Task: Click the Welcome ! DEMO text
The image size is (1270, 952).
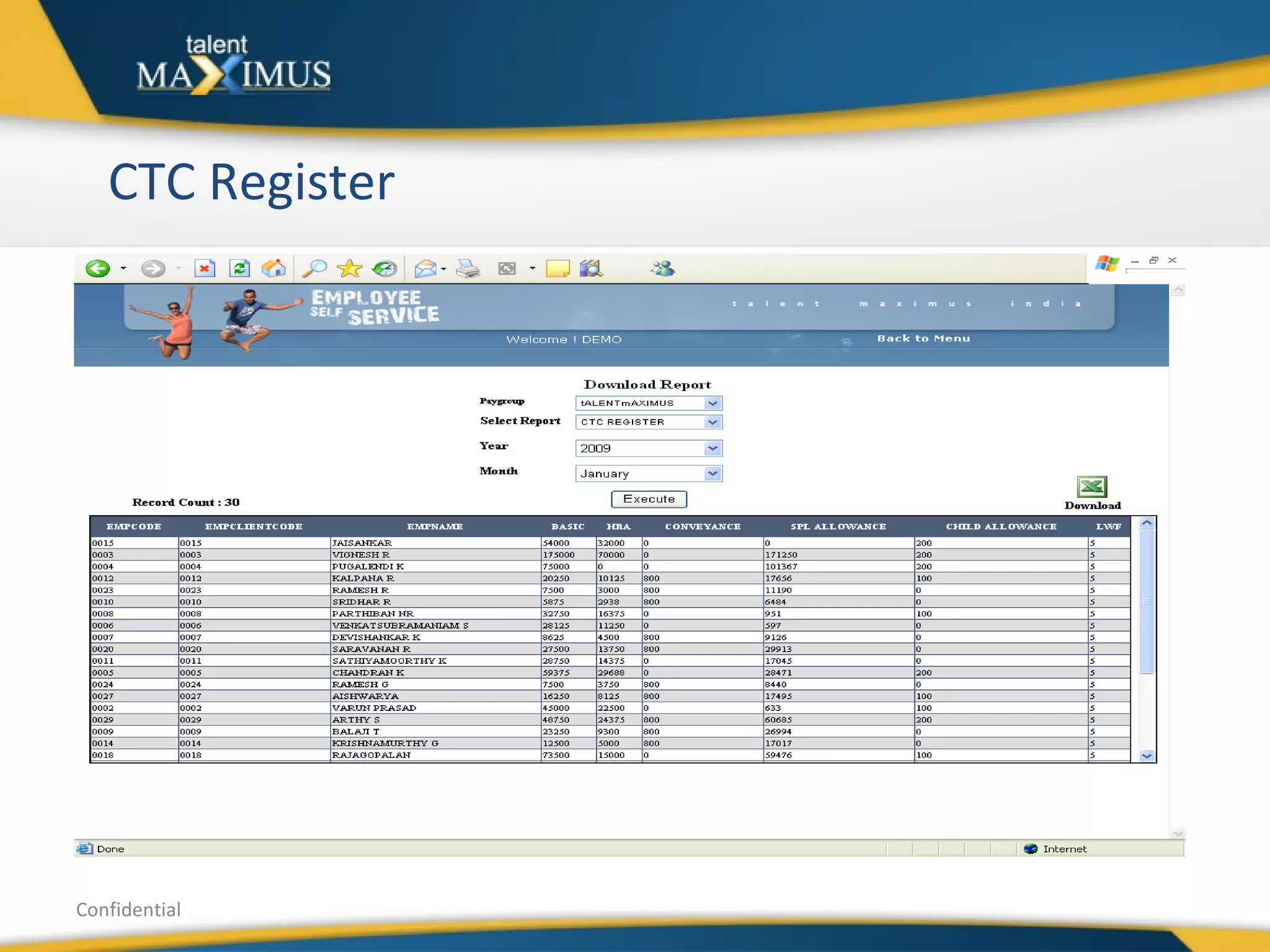Action: pos(564,339)
